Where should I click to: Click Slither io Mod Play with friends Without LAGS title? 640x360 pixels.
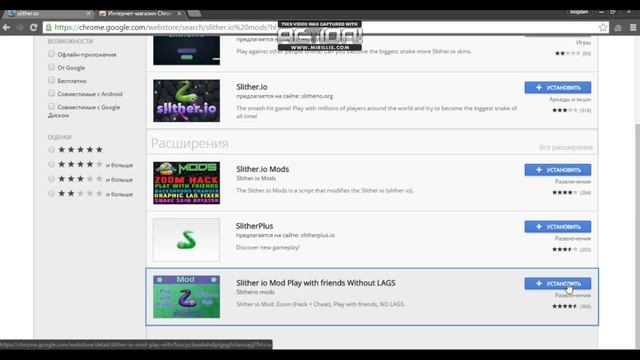pyautogui.click(x=316, y=283)
